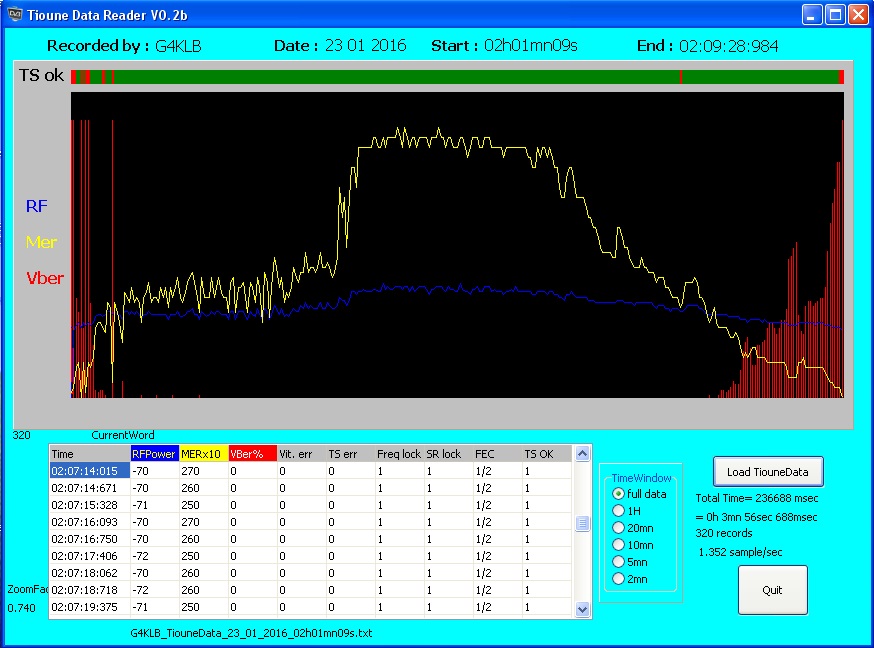Image resolution: width=874 pixels, height=648 pixels.
Task: Switch the time window to 20mn
Action: pos(618,528)
